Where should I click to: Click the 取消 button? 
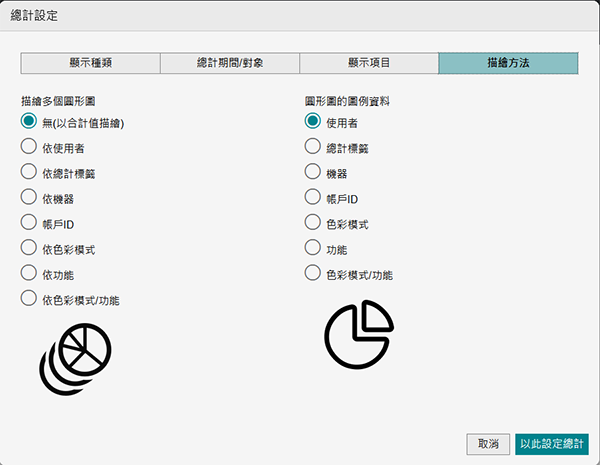coord(488,443)
